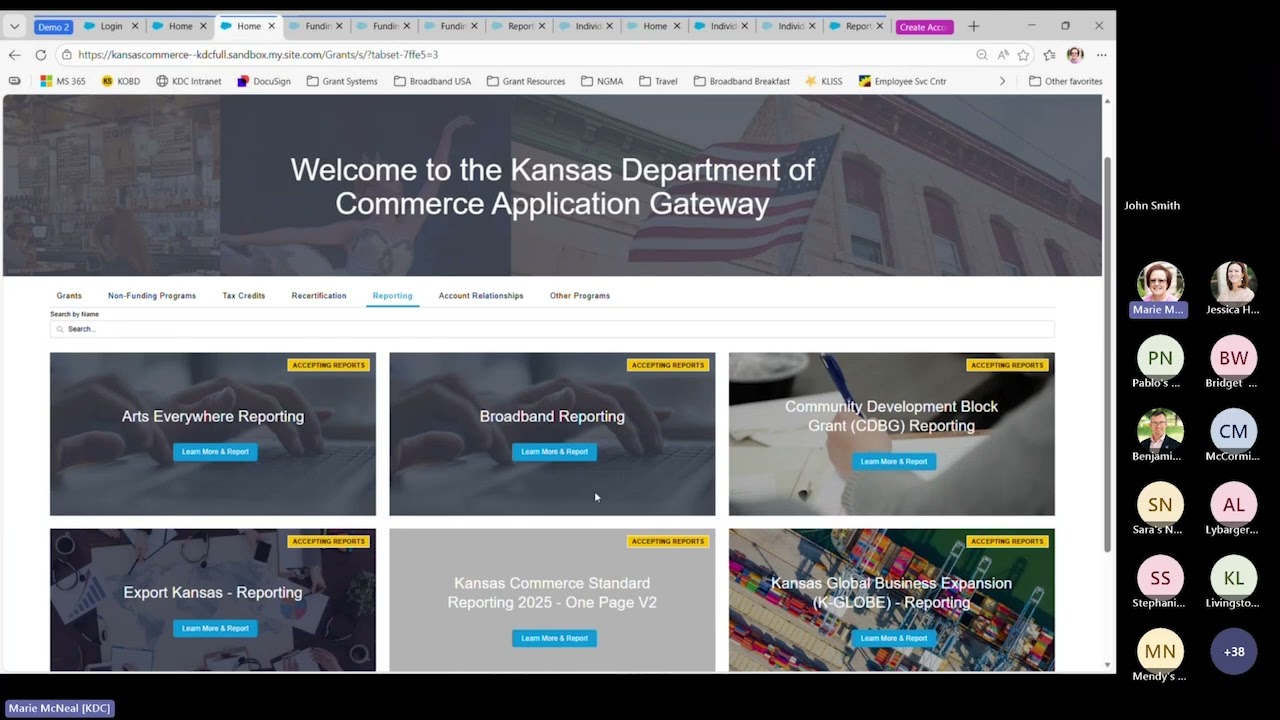The image size is (1280, 720).
Task: Select the PN Pablo participant avatar
Action: click(1160, 358)
